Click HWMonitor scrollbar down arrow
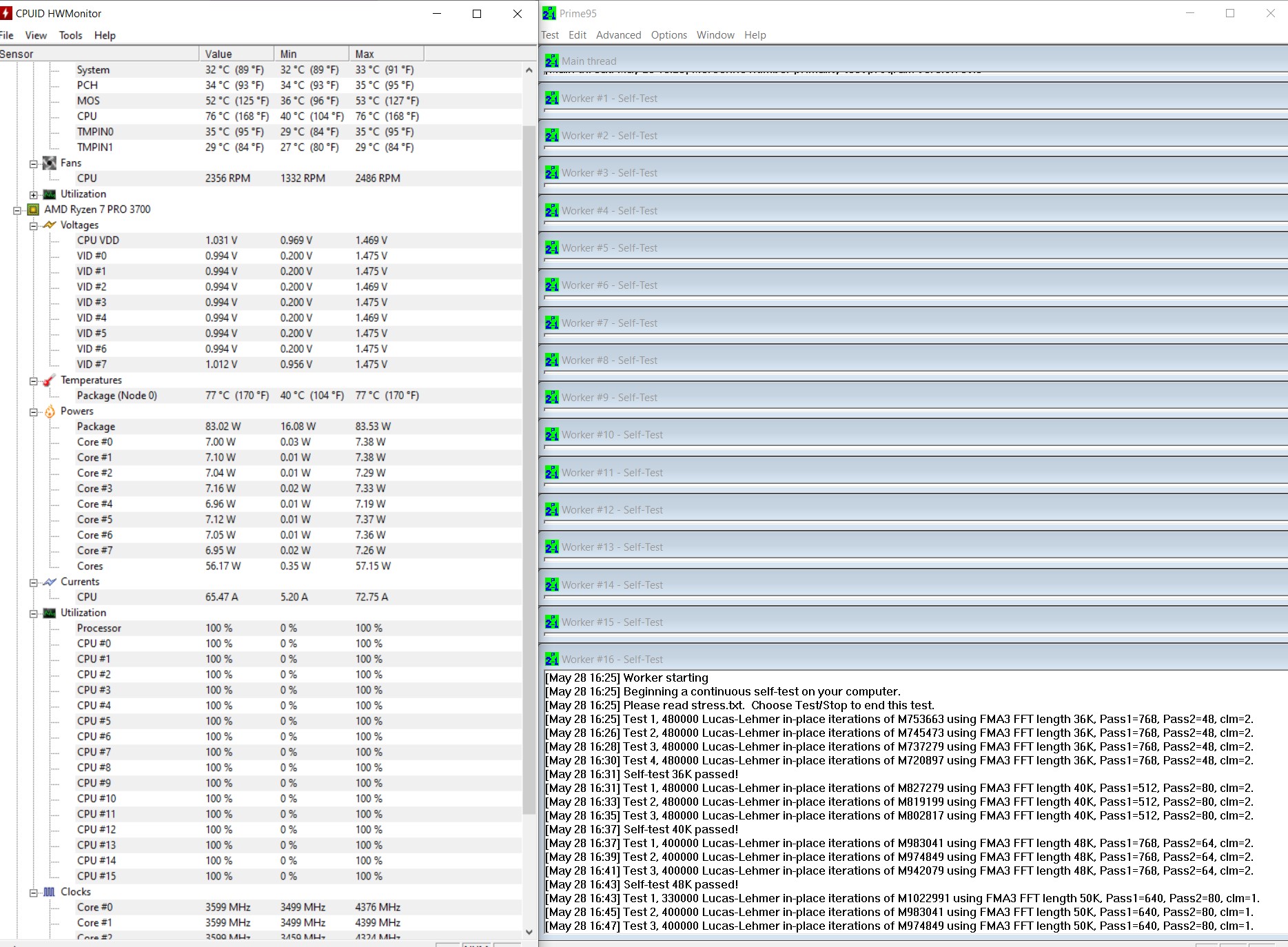Image resolution: width=1288 pixels, height=947 pixels. (529, 931)
